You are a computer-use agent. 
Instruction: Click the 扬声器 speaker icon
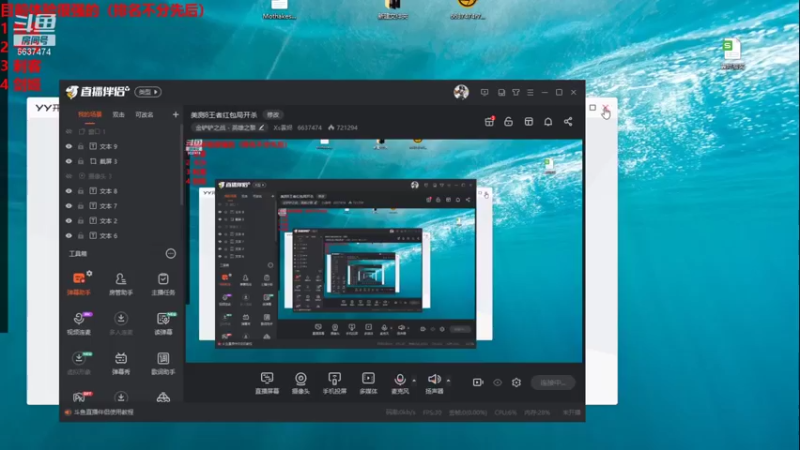(x=434, y=379)
